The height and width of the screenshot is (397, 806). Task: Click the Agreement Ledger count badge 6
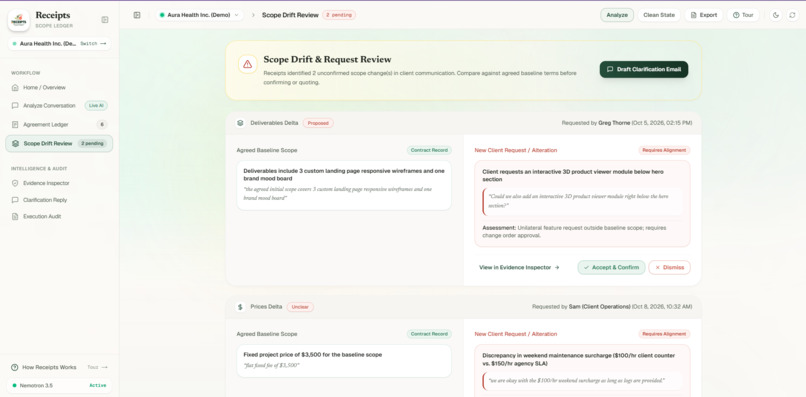point(102,124)
